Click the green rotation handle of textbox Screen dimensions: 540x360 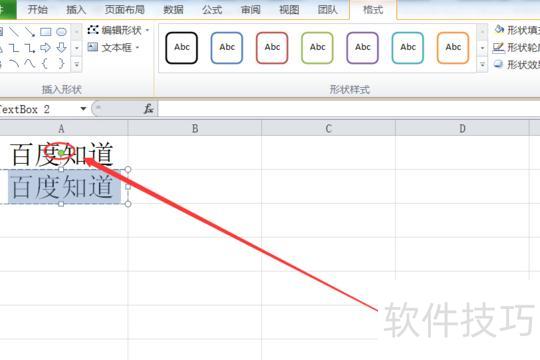coord(61,153)
